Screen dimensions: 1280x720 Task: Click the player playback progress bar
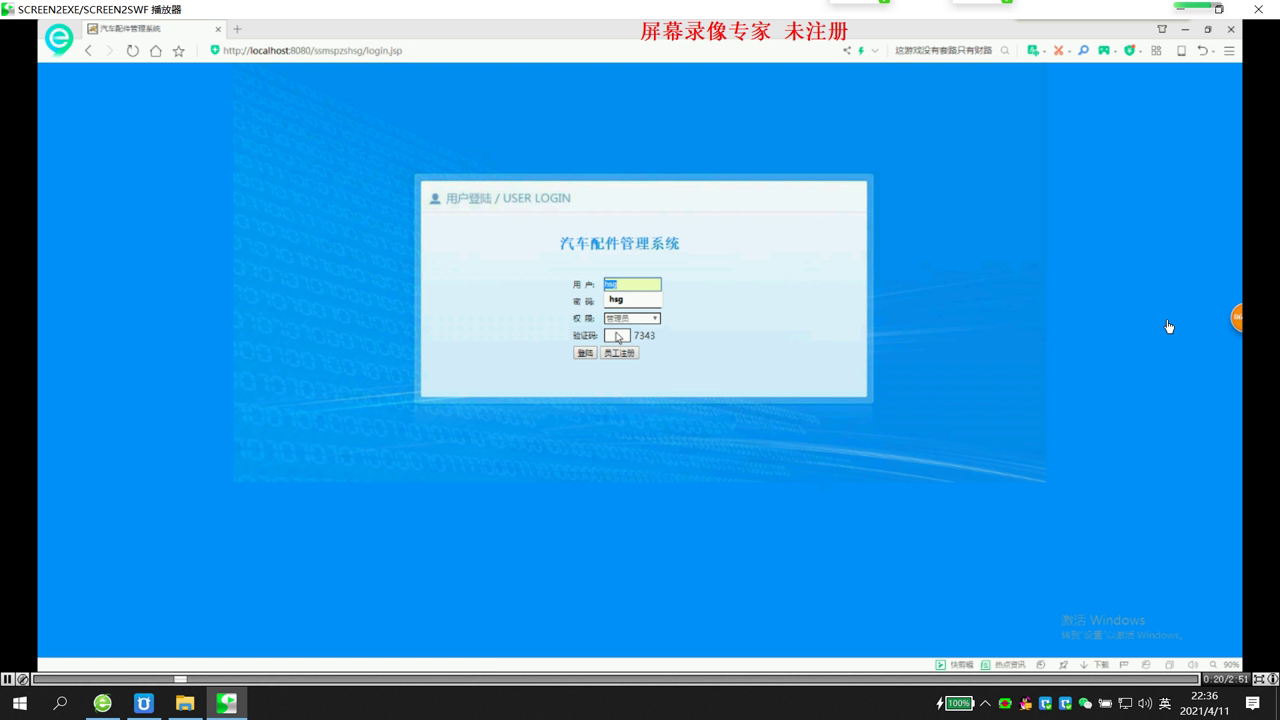(x=616, y=679)
